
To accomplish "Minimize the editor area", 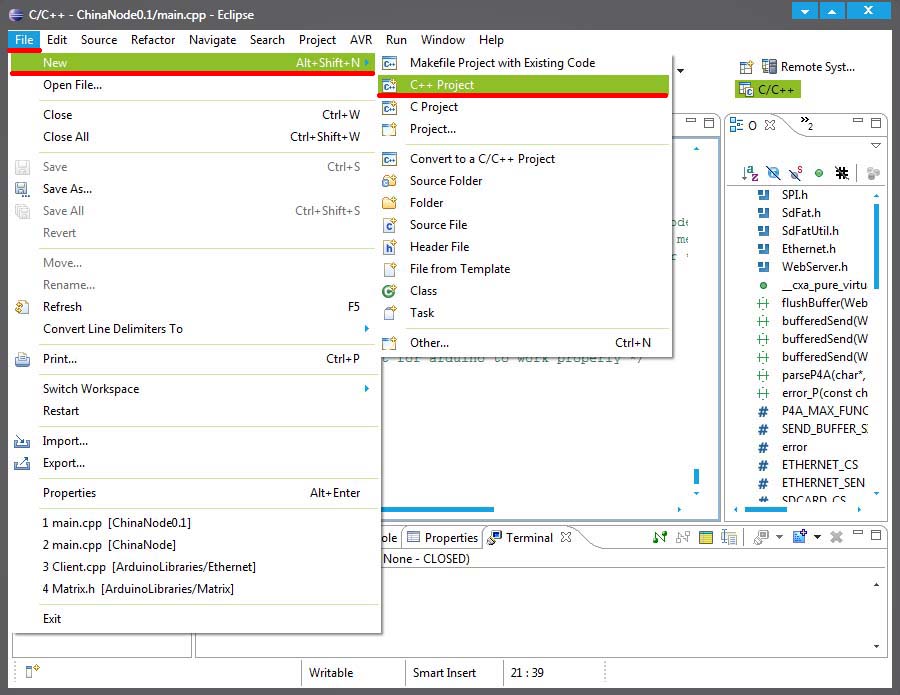I will (691, 121).
